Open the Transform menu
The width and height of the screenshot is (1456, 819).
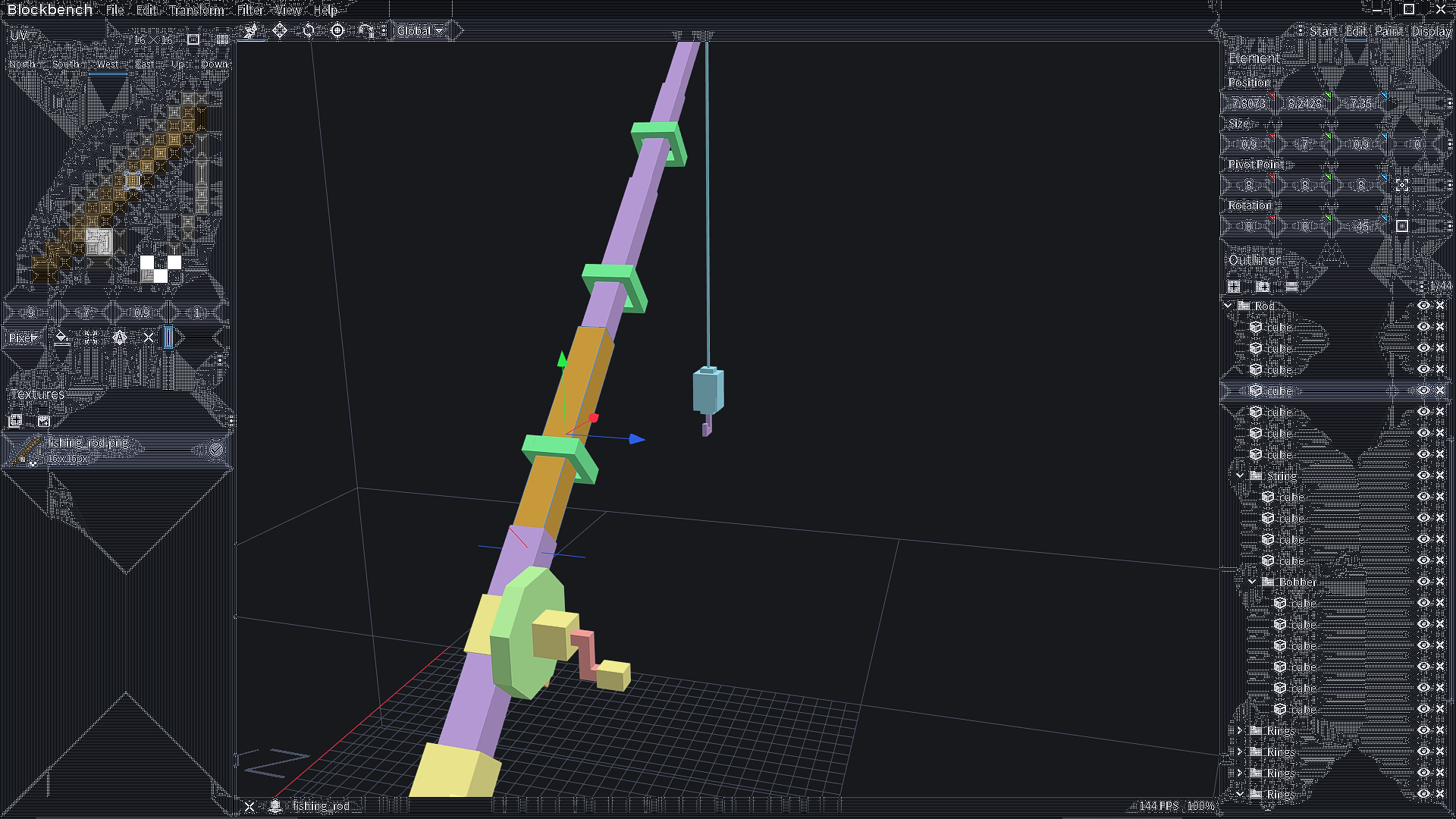pyautogui.click(x=196, y=11)
